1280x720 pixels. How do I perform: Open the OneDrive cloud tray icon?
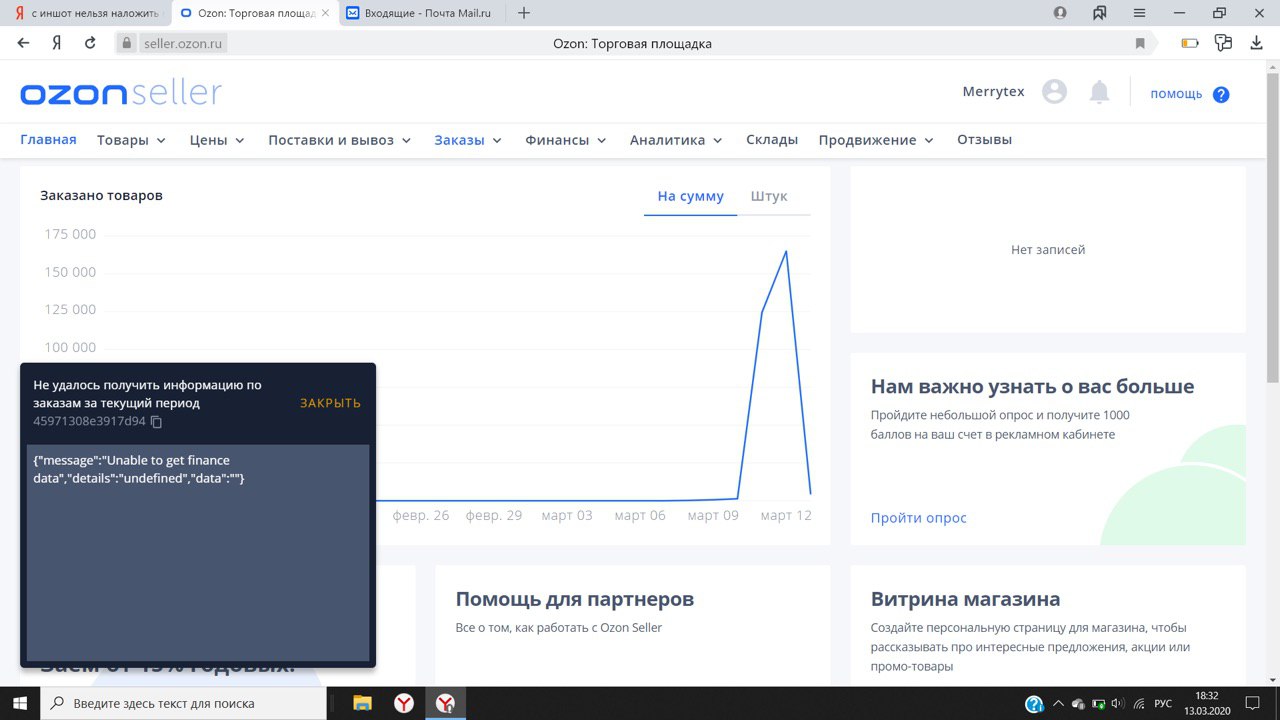click(x=1078, y=703)
